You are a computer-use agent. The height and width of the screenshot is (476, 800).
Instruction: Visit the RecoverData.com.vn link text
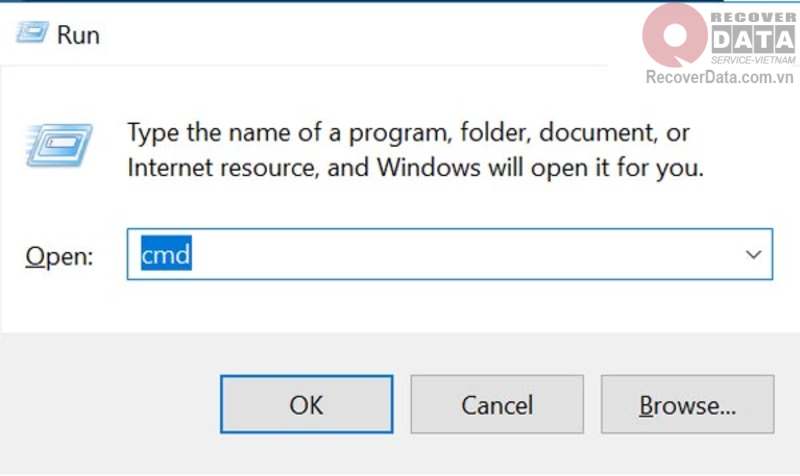[720, 77]
